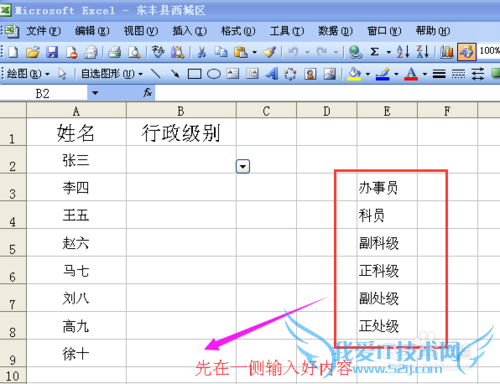Copy selection with the Copy icon

point(220,52)
